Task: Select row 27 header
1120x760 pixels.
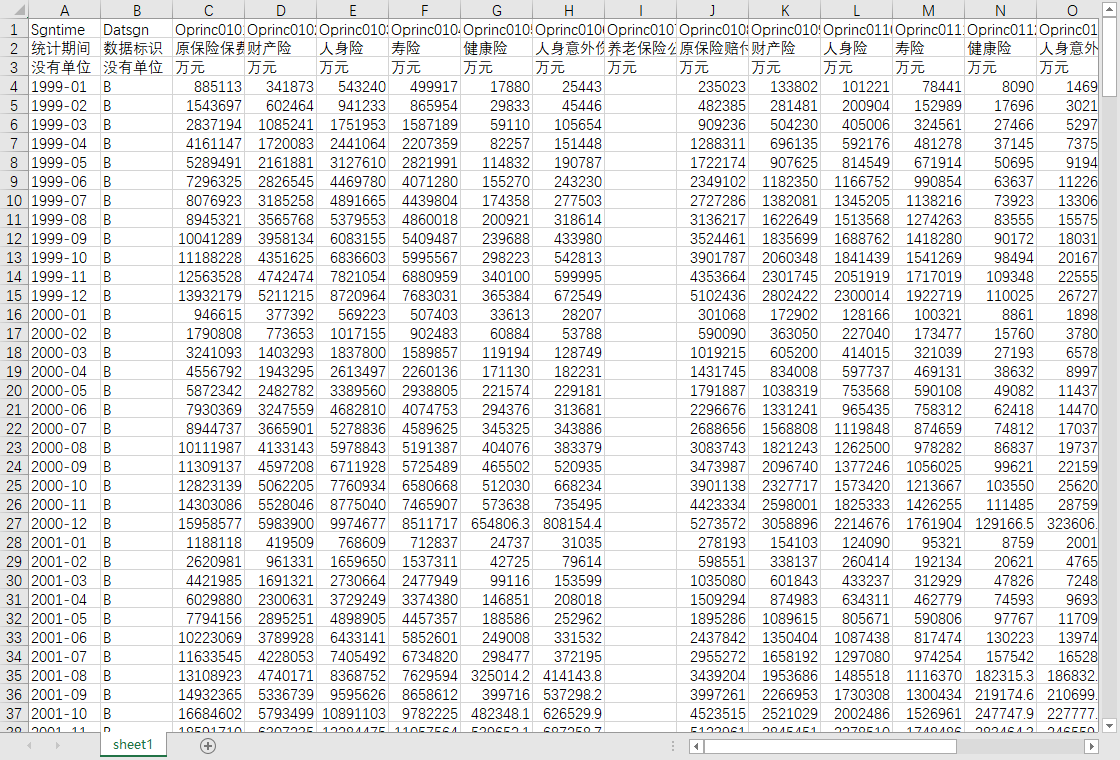Action: (14, 524)
